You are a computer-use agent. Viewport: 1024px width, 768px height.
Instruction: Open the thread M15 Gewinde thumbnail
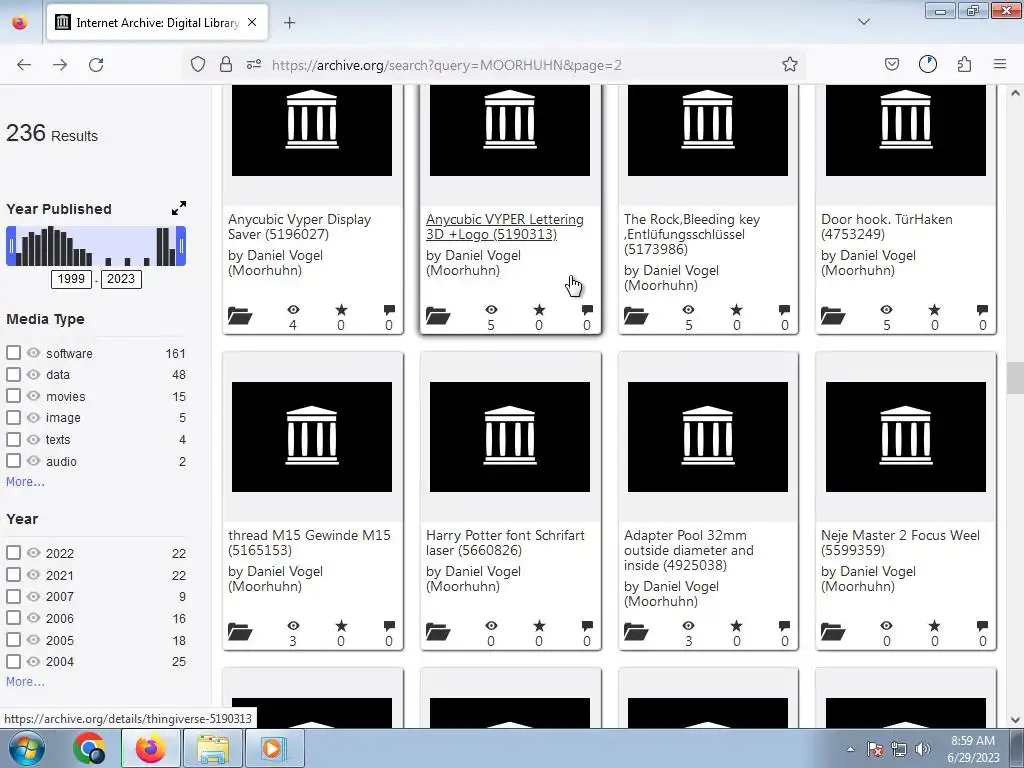[x=312, y=437]
